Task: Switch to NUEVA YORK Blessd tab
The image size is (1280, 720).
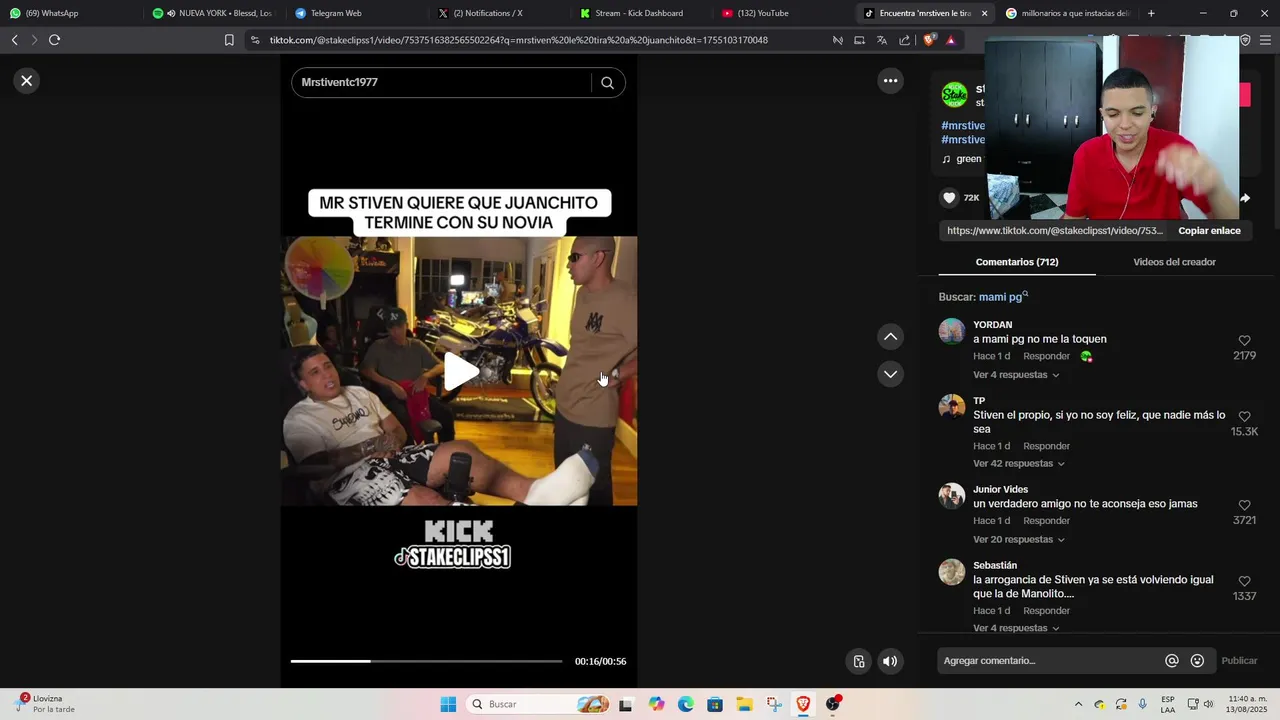Action: click(x=214, y=13)
